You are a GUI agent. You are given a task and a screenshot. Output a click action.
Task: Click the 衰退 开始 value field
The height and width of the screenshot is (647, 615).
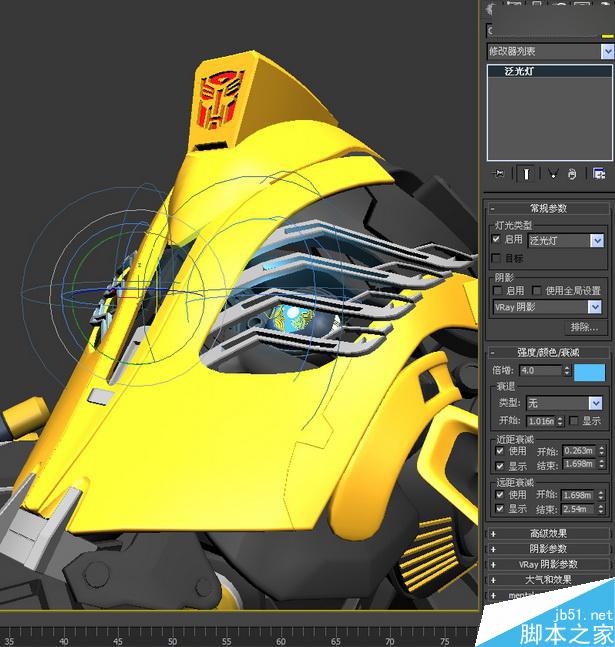(x=541, y=421)
